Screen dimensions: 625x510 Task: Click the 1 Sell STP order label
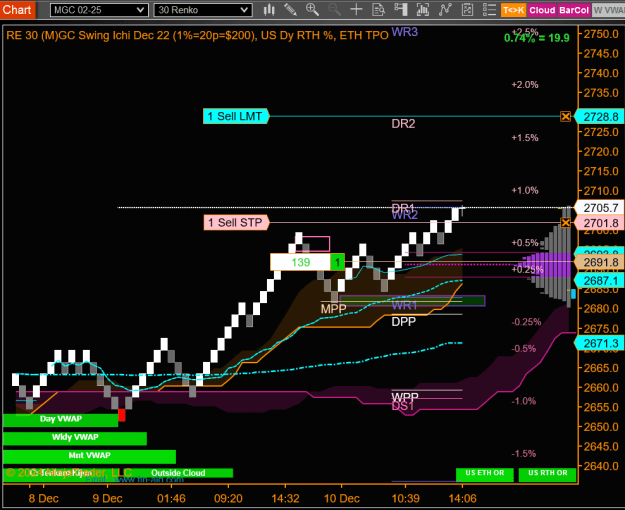coord(236,223)
